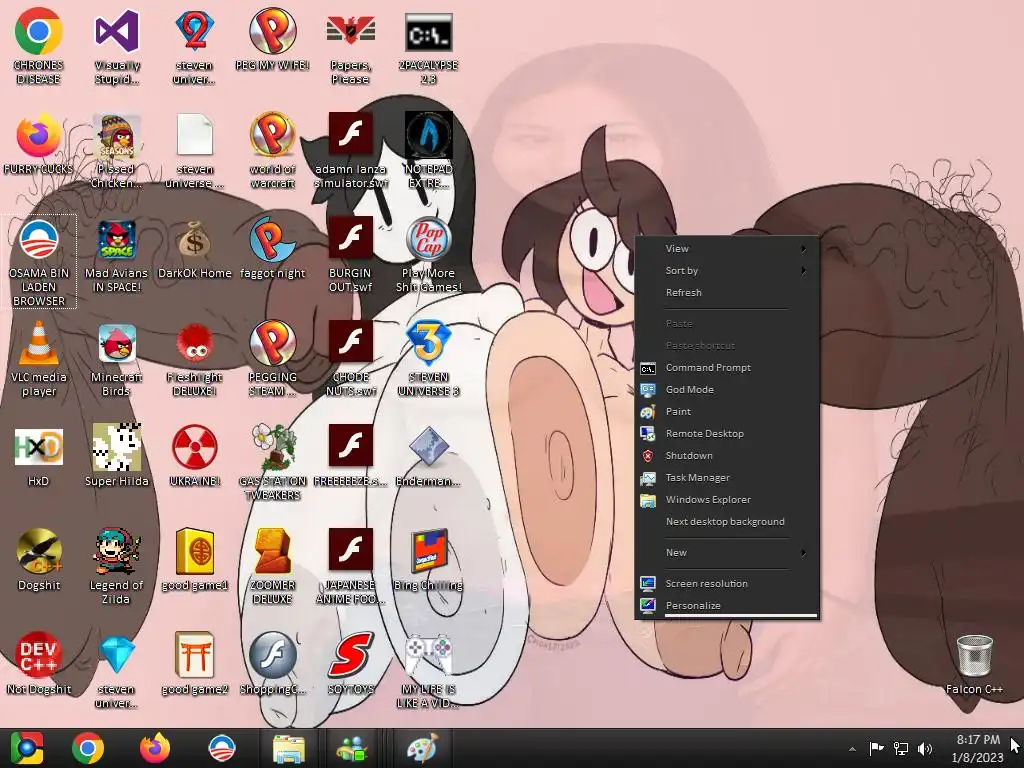Open the Legend of Zilda icon
This screenshot has width=1024, height=768.
point(117,552)
